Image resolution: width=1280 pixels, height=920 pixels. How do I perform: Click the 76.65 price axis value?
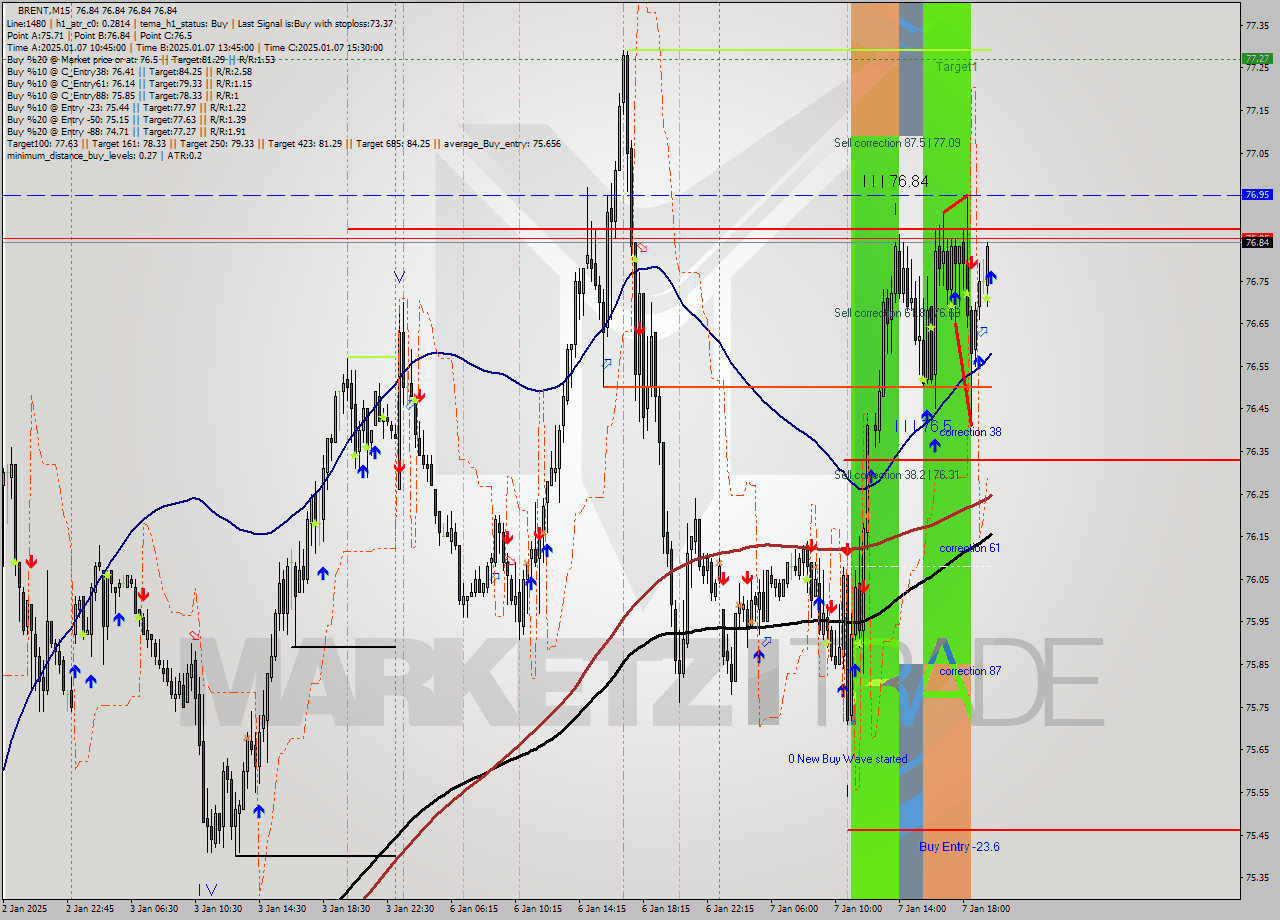[1257, 323]
